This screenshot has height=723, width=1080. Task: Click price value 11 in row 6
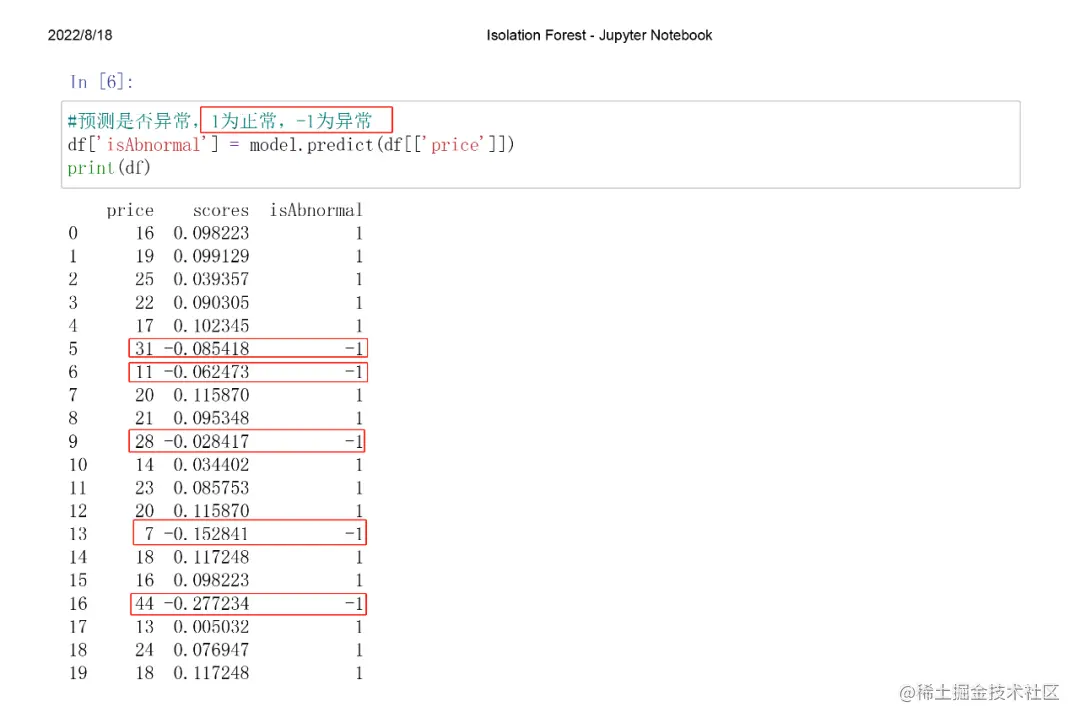144,373
